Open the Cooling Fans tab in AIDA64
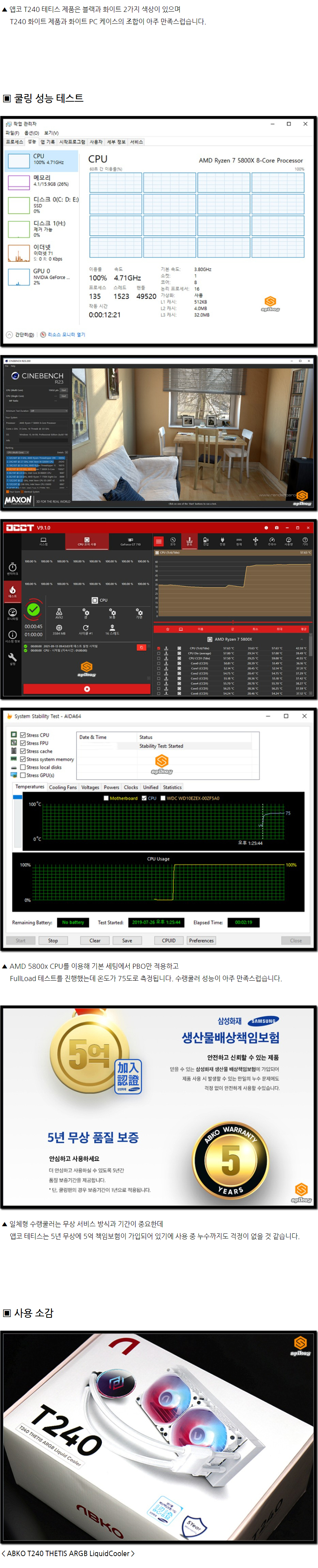Image resolution: width=318 pixels, height=1568 pixels. [63, 787]
